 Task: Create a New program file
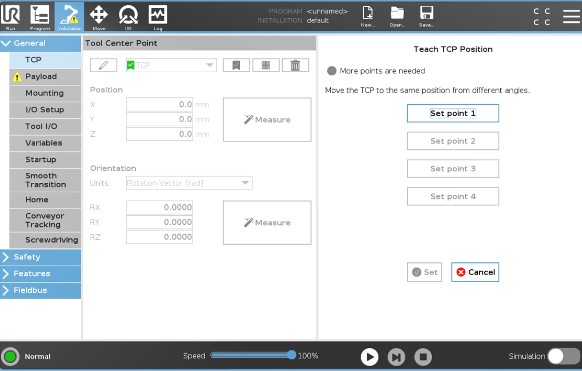367,17
